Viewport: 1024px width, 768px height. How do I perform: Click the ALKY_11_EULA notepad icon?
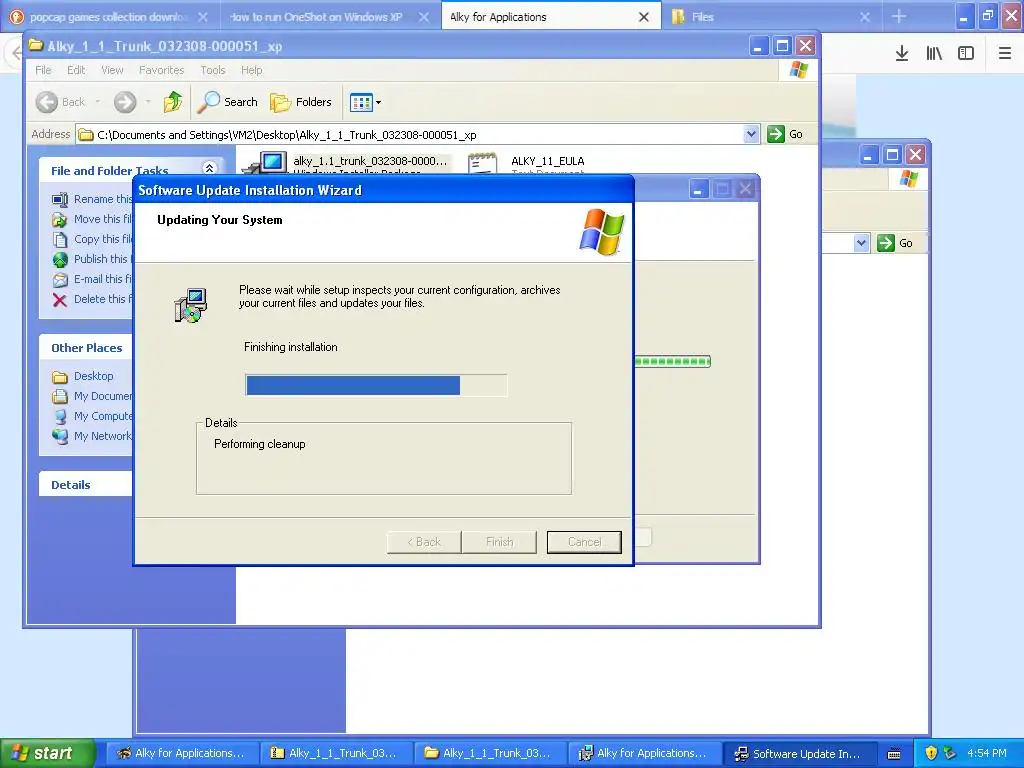point(483,163)
